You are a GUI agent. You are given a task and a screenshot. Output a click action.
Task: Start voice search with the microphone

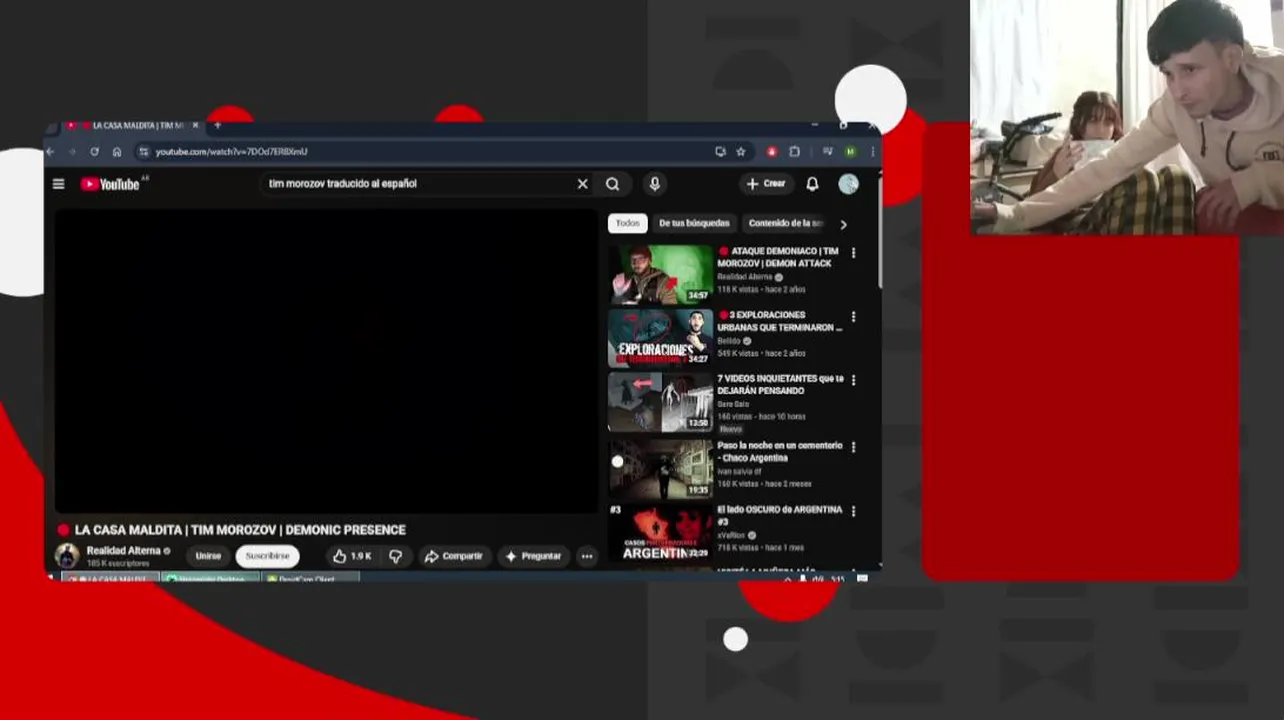pos(654,184)
